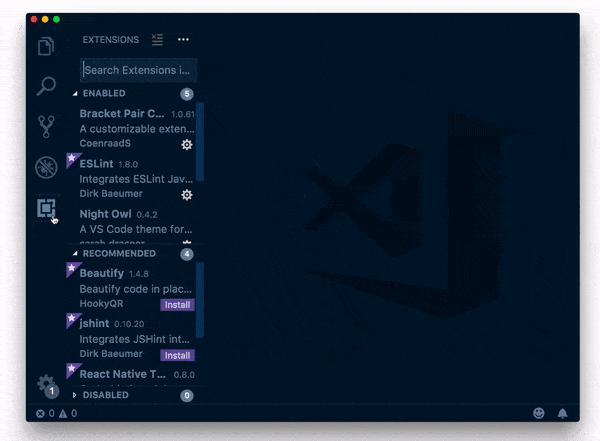This screenshot has width=600, height=441.
Task: Collapse the ENABLED section
Action: click(x=75, y=93)
